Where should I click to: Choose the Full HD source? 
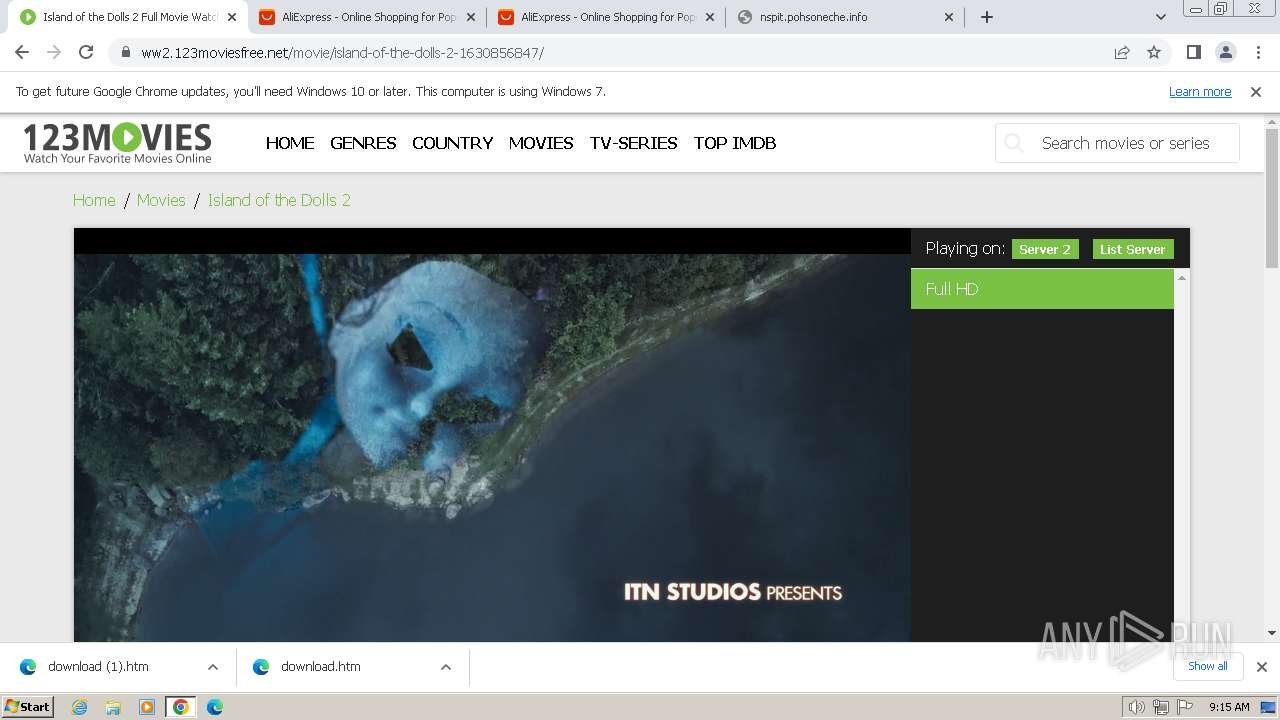click(x=1042, y=289)
